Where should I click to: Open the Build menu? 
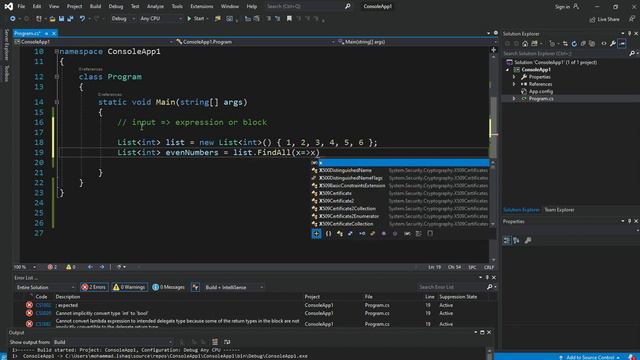[x=95, y=6]
